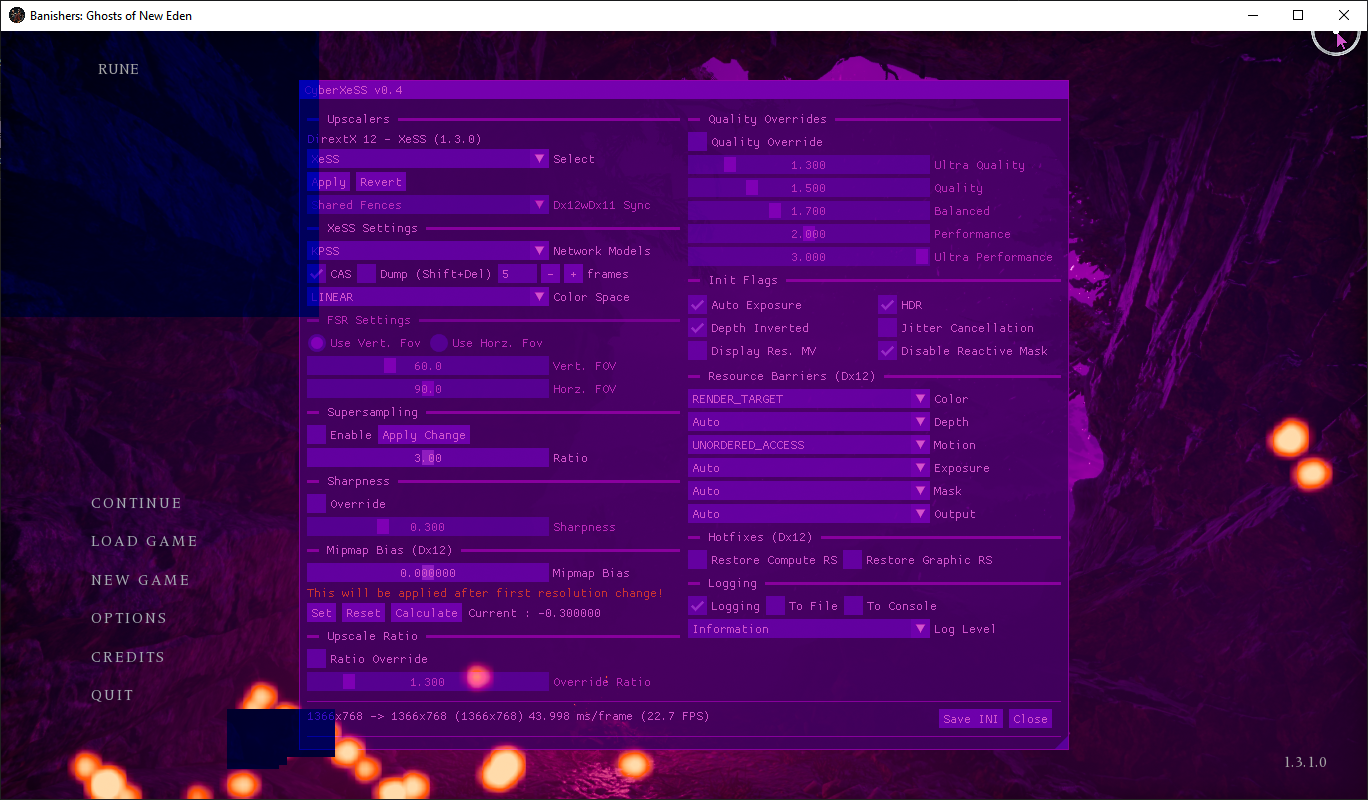Toggle the Dump (Shift+Del) checkbox
This screenshot has width=1368, height=800.
[x=367, y=274]
